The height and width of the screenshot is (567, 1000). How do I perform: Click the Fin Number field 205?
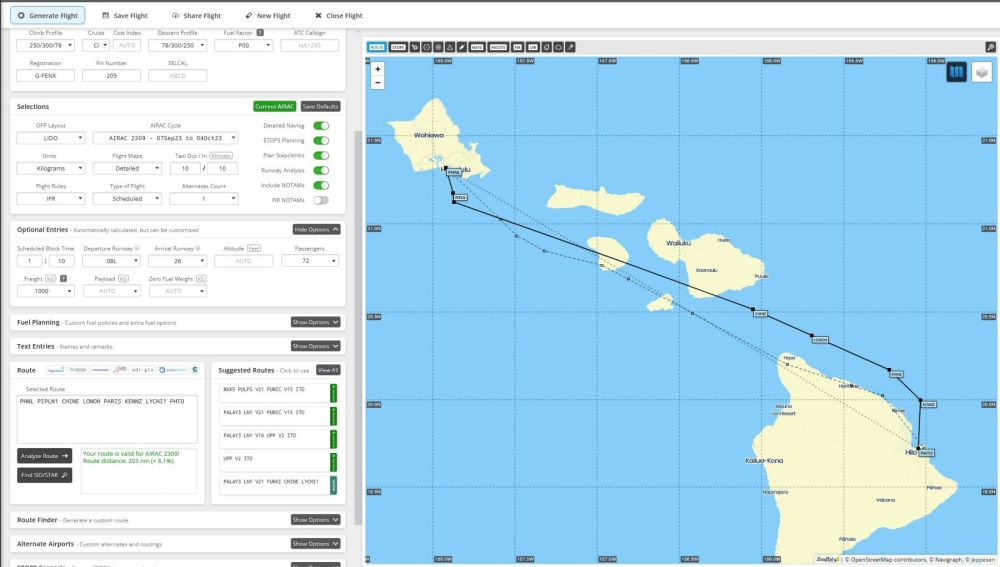point(112,75)
